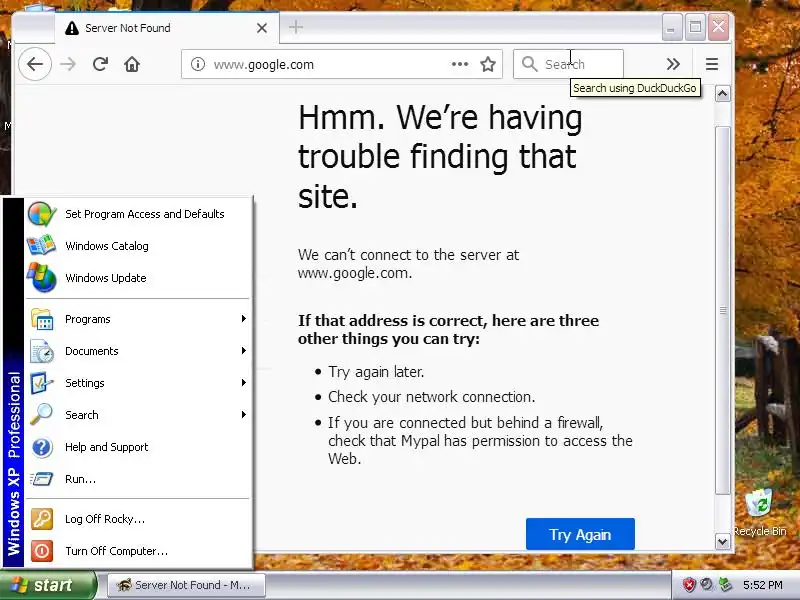Click the Documents icon in Start menu
This screenshot has width=800, height=600.
coord(42,351)
